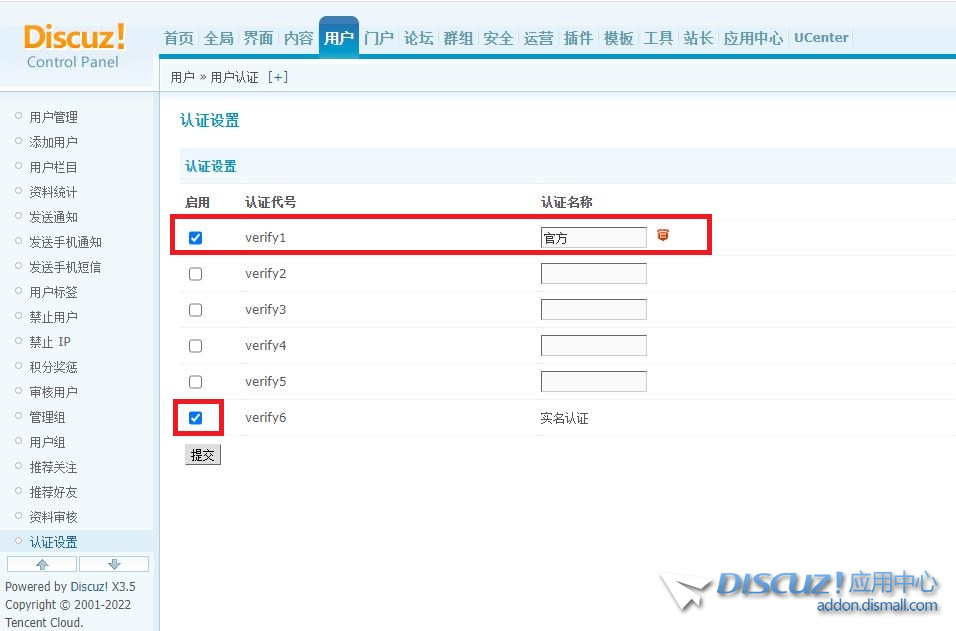956x631 pixels.
Task: Focus the verify2 认证名称 text box
Action: pyautogui.click(x=593, y=274)
